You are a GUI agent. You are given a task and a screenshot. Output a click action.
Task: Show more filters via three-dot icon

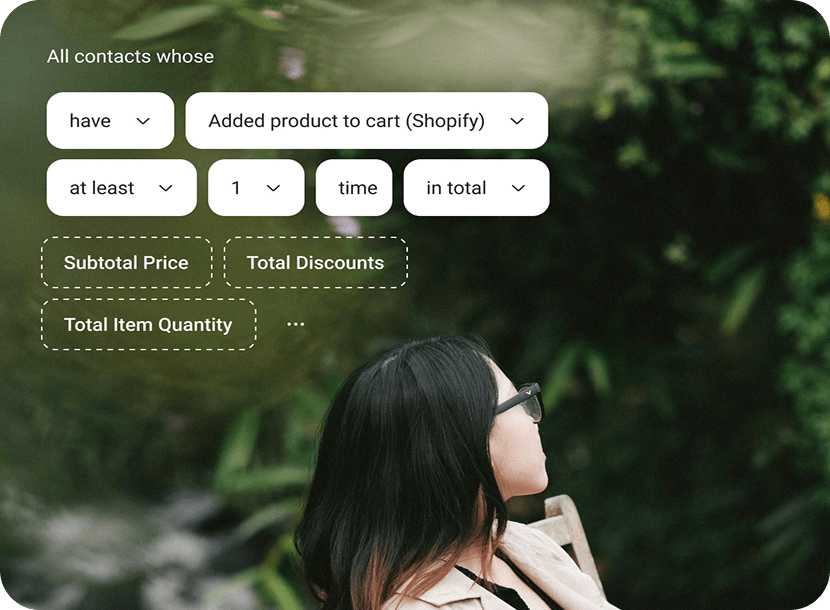[x=295, y=324]
